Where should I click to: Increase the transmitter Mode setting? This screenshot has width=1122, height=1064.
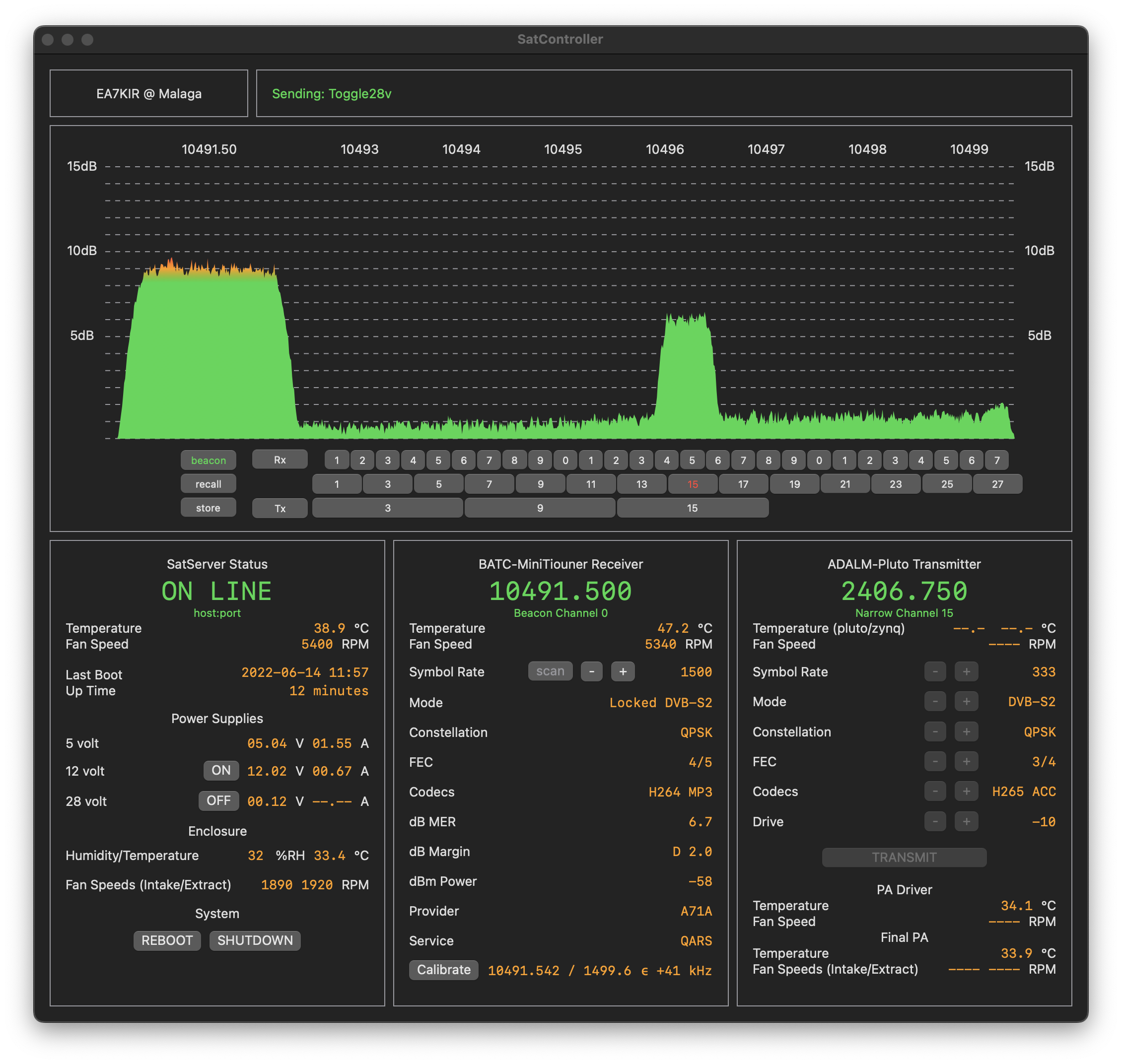coord(966,702)
